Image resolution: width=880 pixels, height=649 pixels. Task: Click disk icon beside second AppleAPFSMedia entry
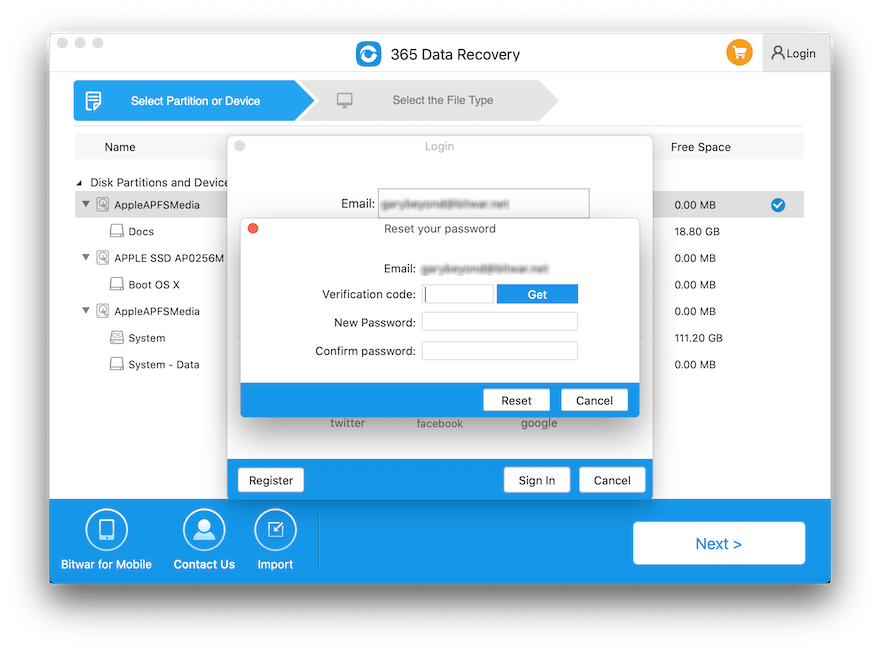102,310
